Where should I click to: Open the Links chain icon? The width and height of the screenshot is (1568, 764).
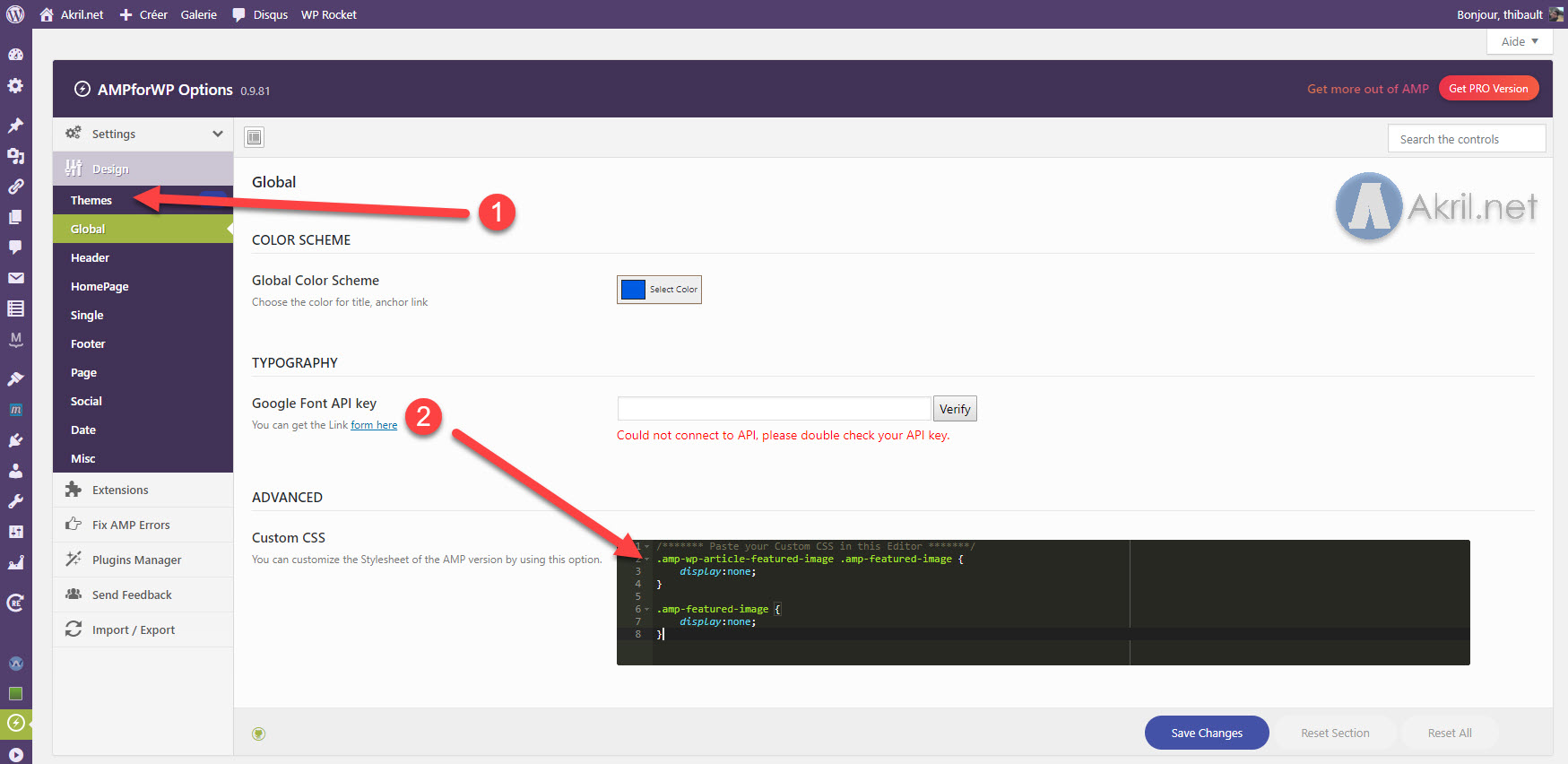pyautogui.click(x=15, y=187)
